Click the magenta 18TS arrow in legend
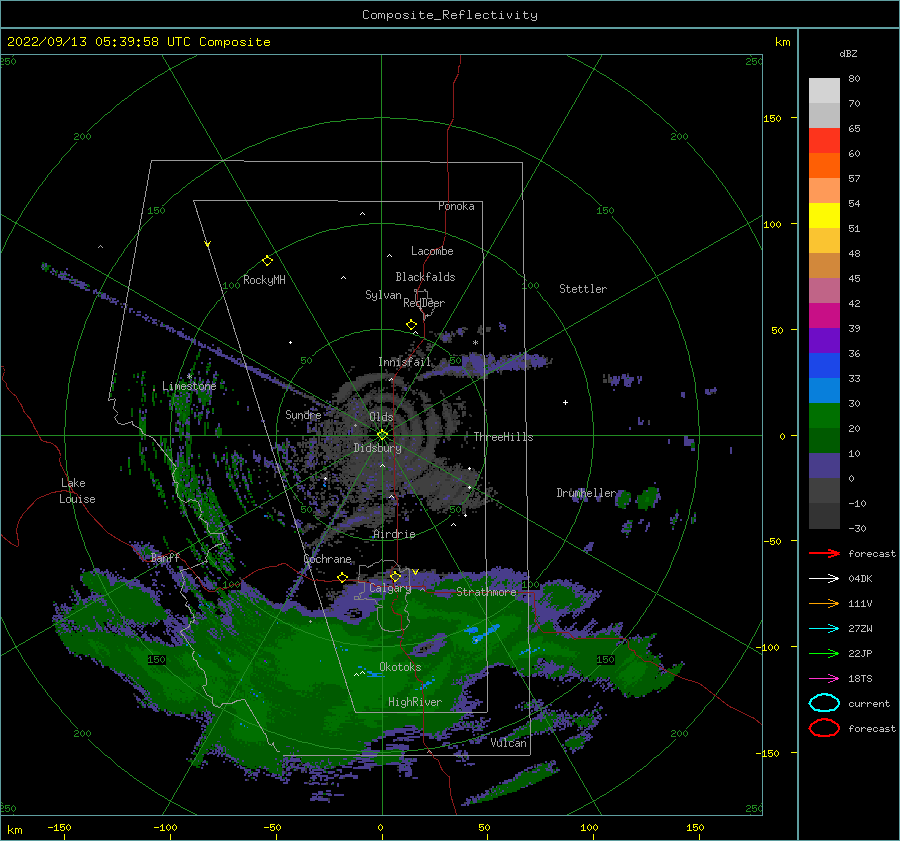This screenshot has width=900, height=841. pos(824,679)
